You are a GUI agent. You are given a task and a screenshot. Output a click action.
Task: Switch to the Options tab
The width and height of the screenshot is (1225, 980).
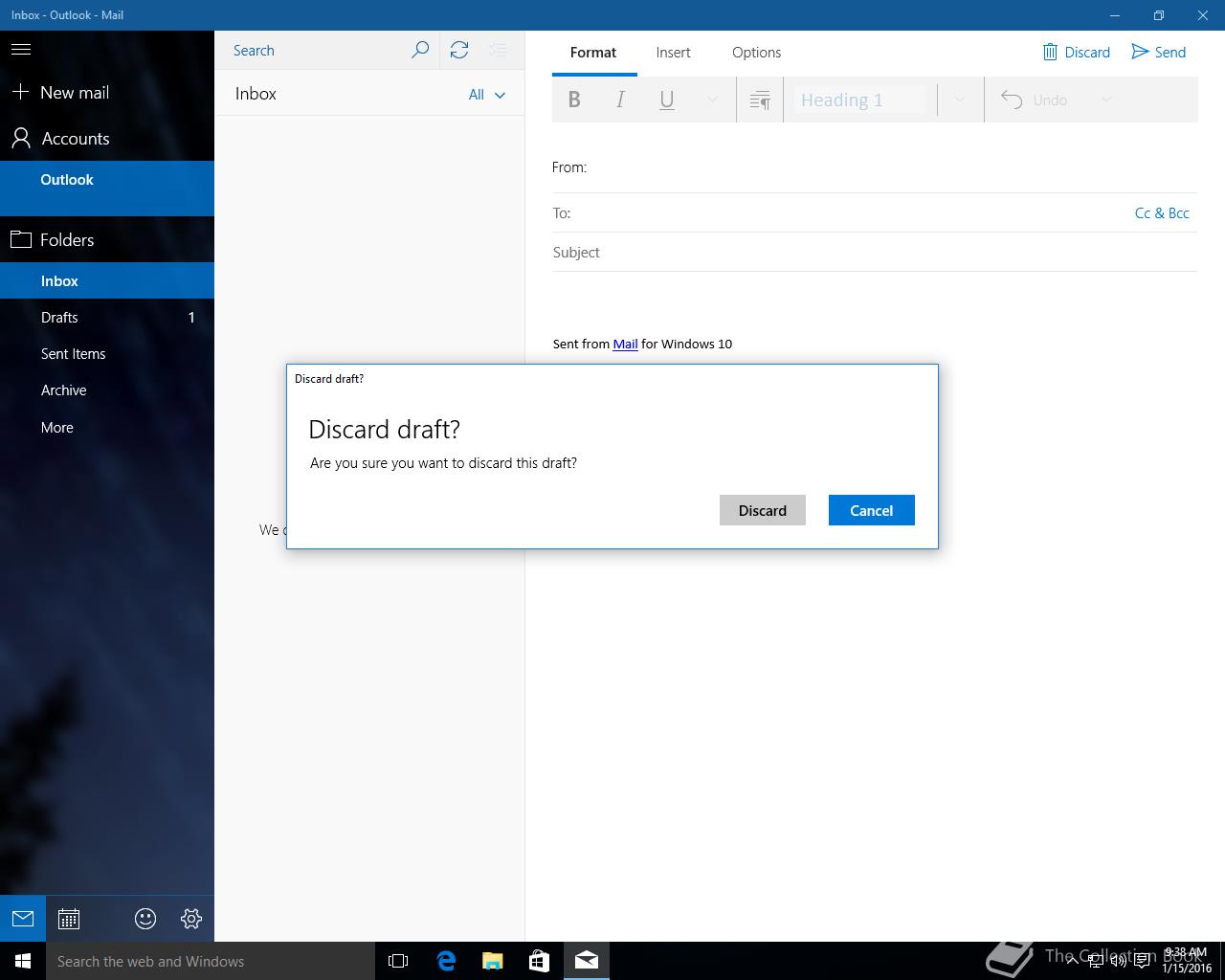pyautogui.click(x=756, y=53)
